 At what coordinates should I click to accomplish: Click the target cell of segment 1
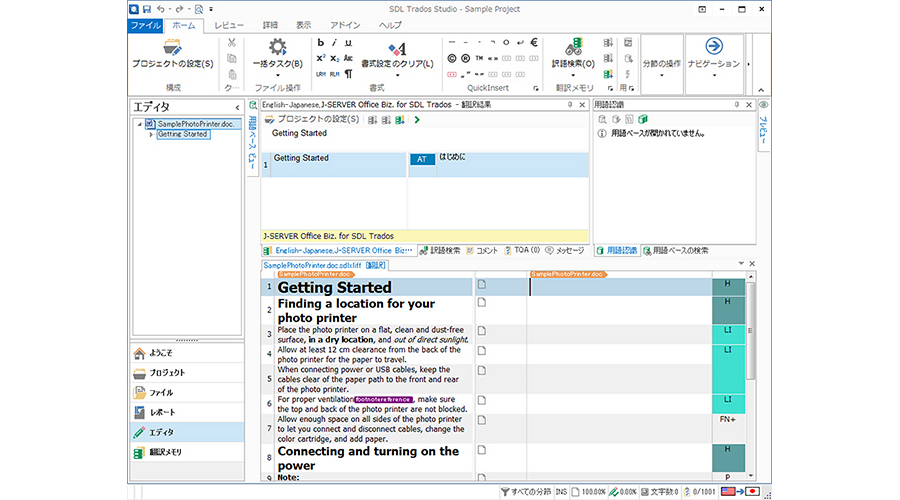pyautogui.click(x=619, y=287)
